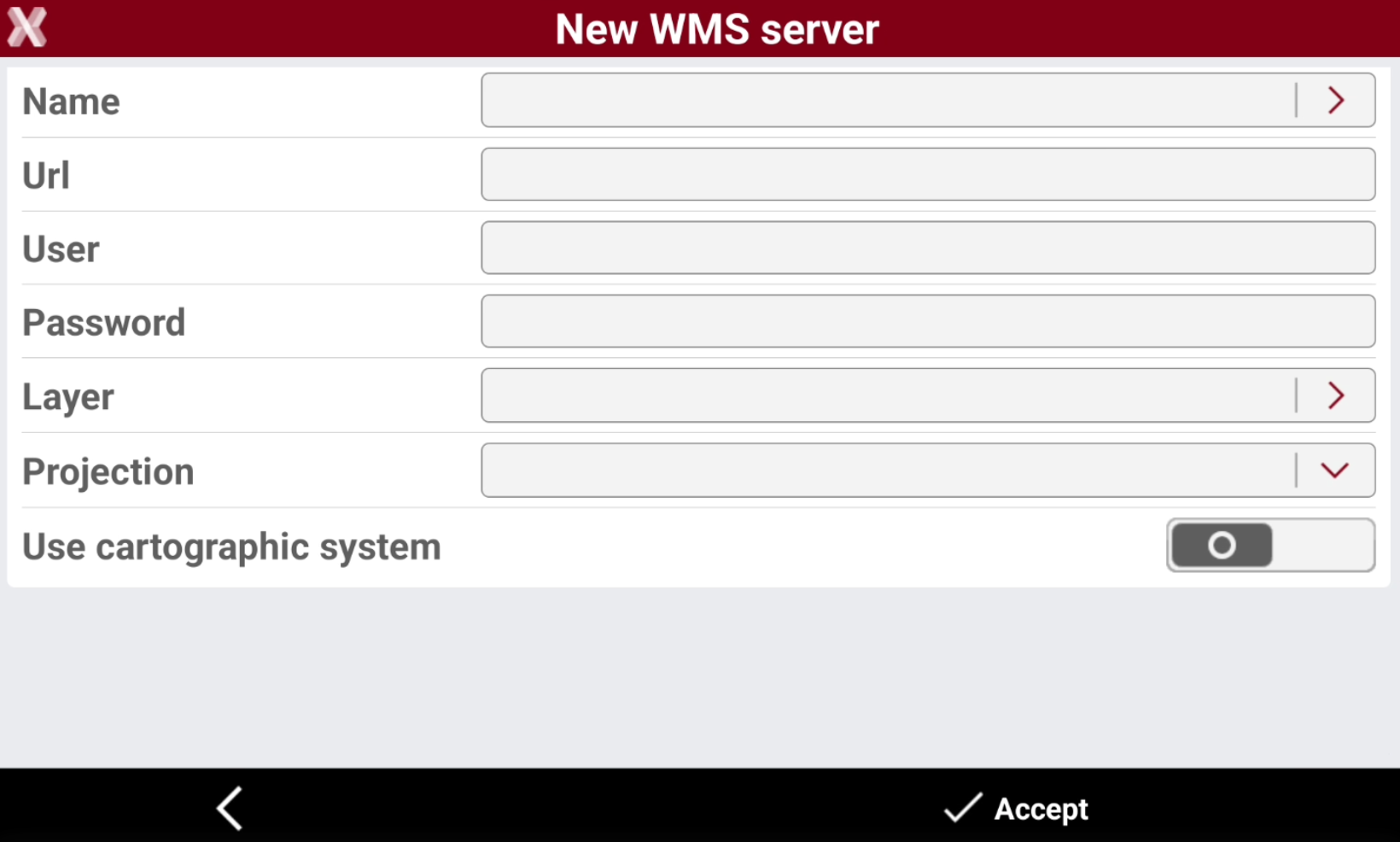
Task: Click the X logo icon in header
Action: click(27, 27)
